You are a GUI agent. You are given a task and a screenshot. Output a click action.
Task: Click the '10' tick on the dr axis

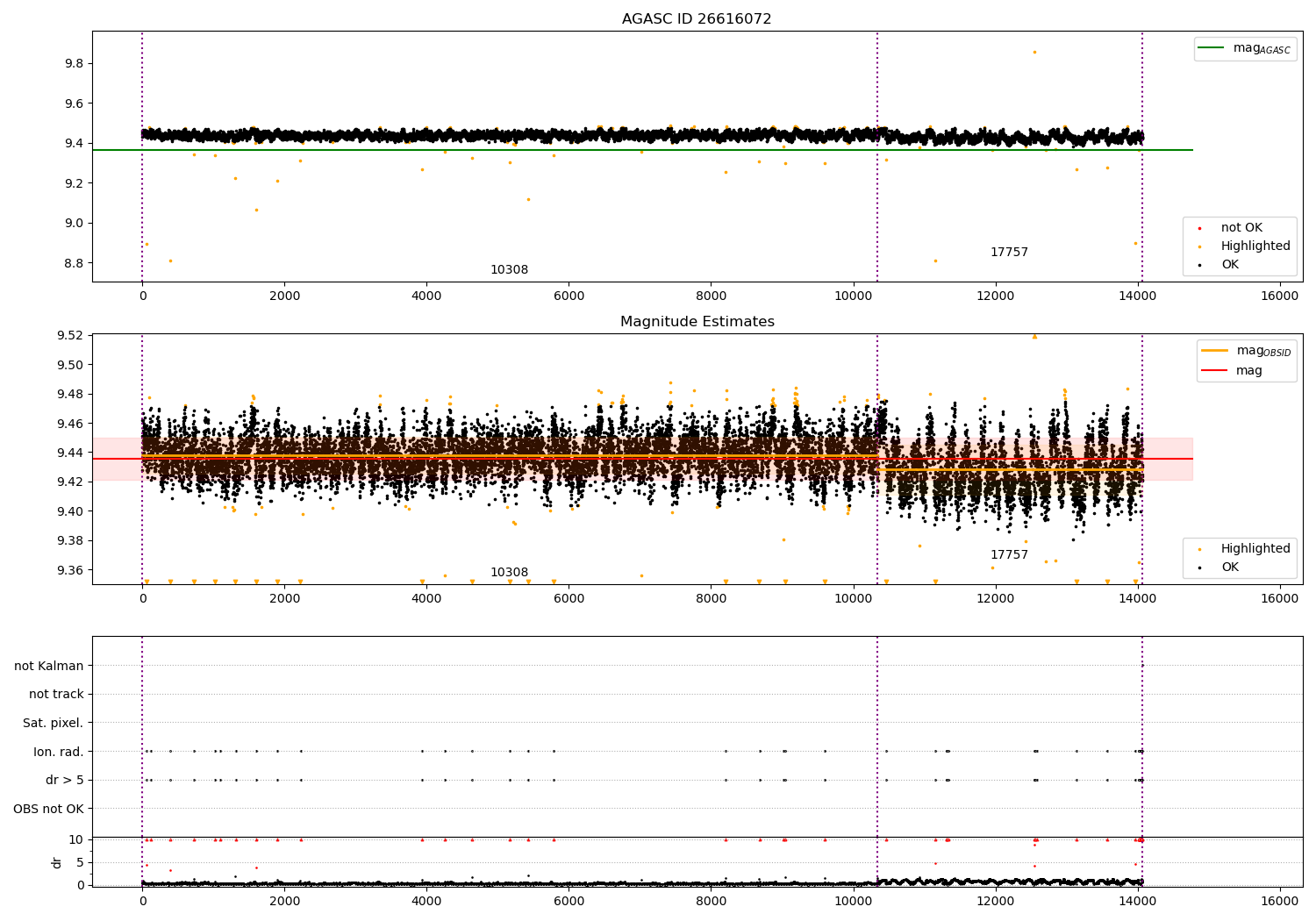tap(76, 839)
